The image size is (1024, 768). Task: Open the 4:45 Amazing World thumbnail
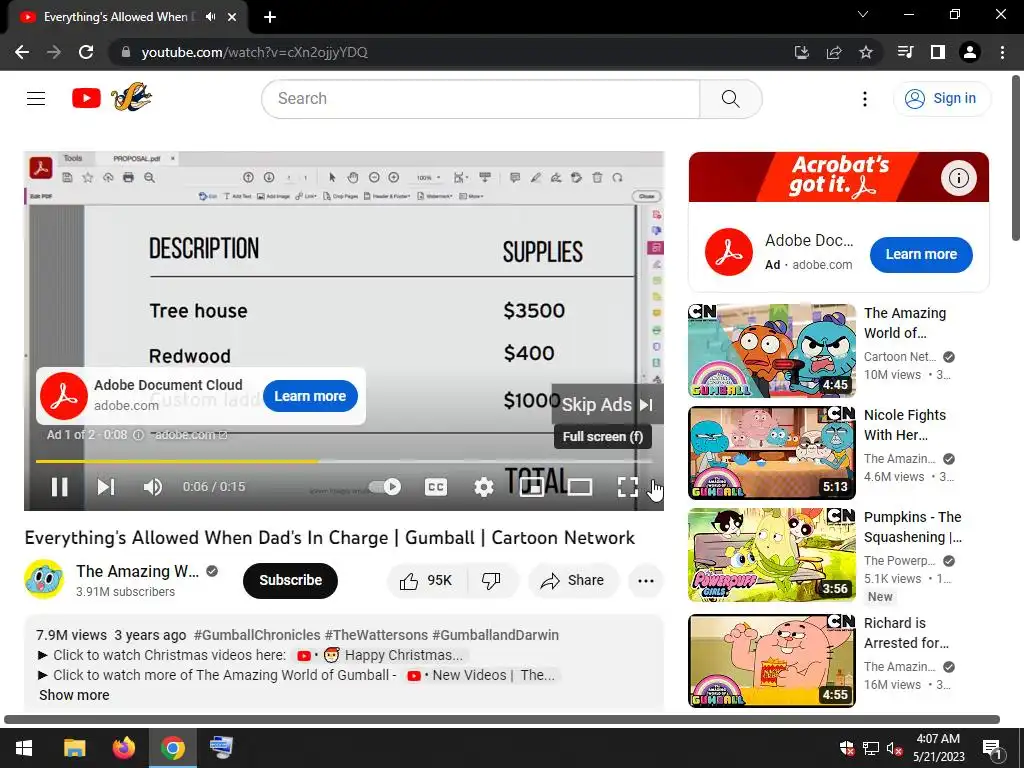[x=772, y=350]
